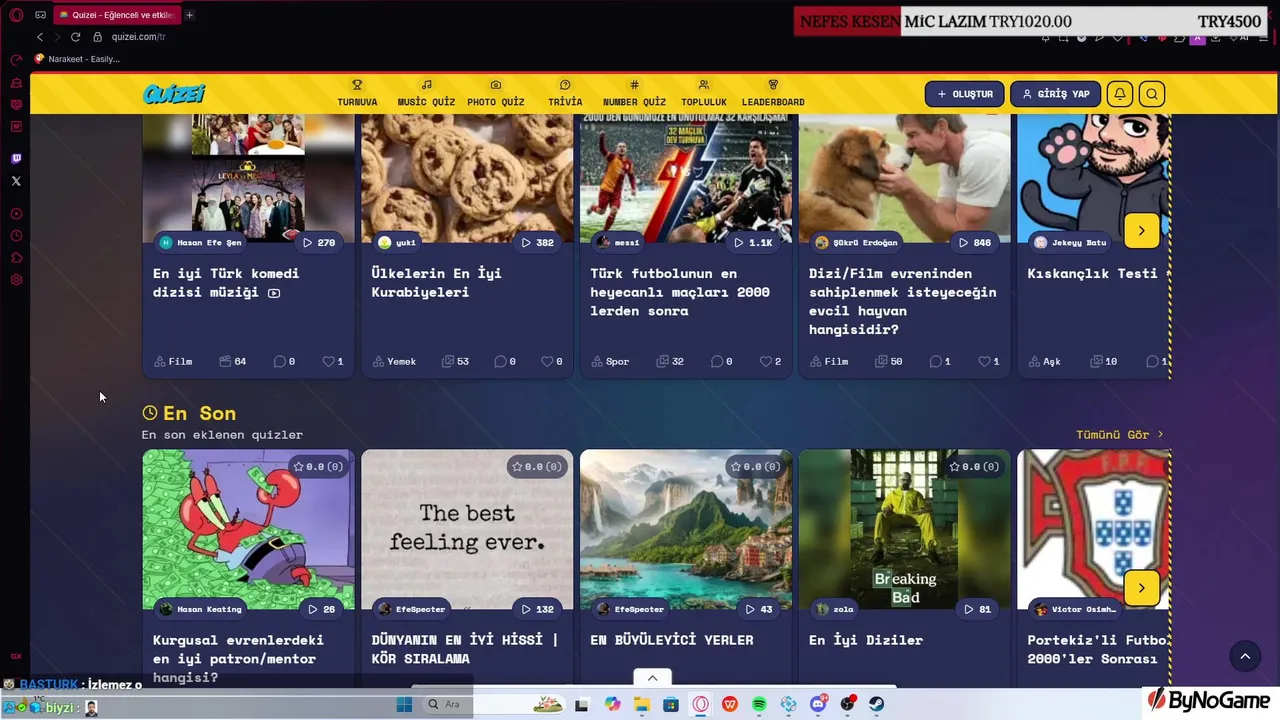Open MUSIC QUIZ menu item
The width and height of the screenshot is (1280, 720).
click(x=426, y=94)
